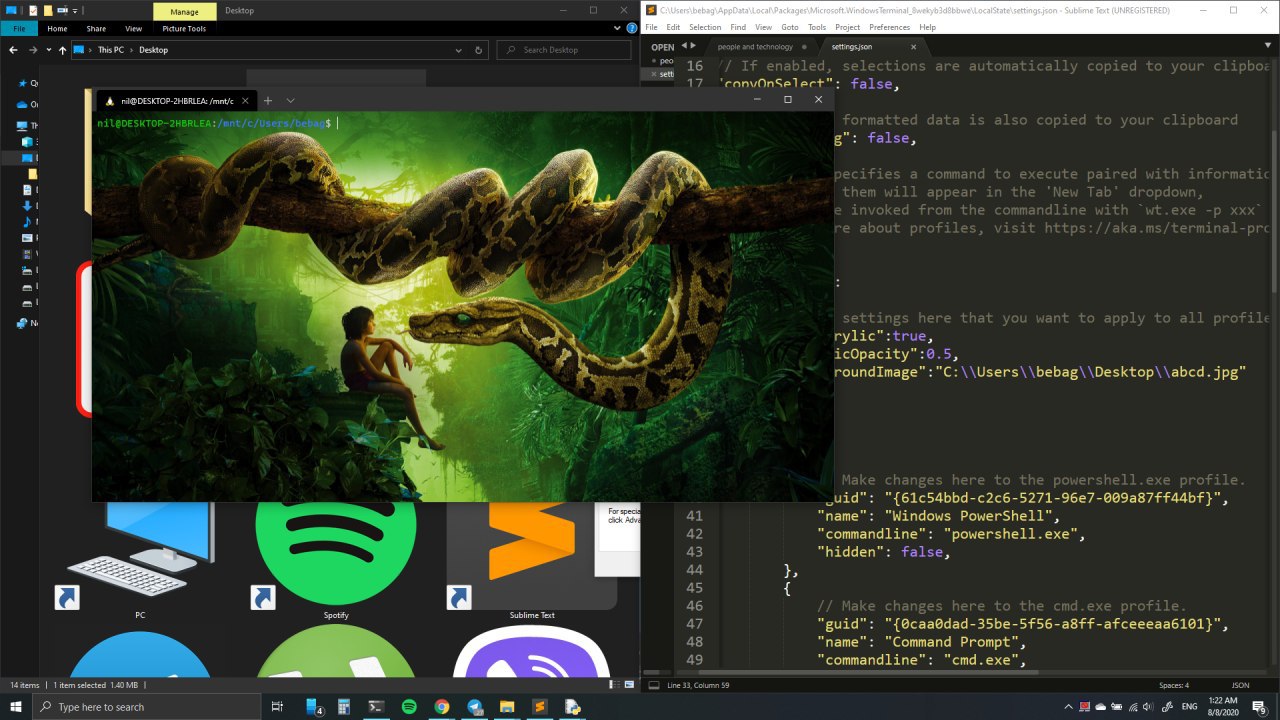Open Sublime Text Preferences menu
This screenshot has height=720, width=1280.
click(x=890, y=27)
